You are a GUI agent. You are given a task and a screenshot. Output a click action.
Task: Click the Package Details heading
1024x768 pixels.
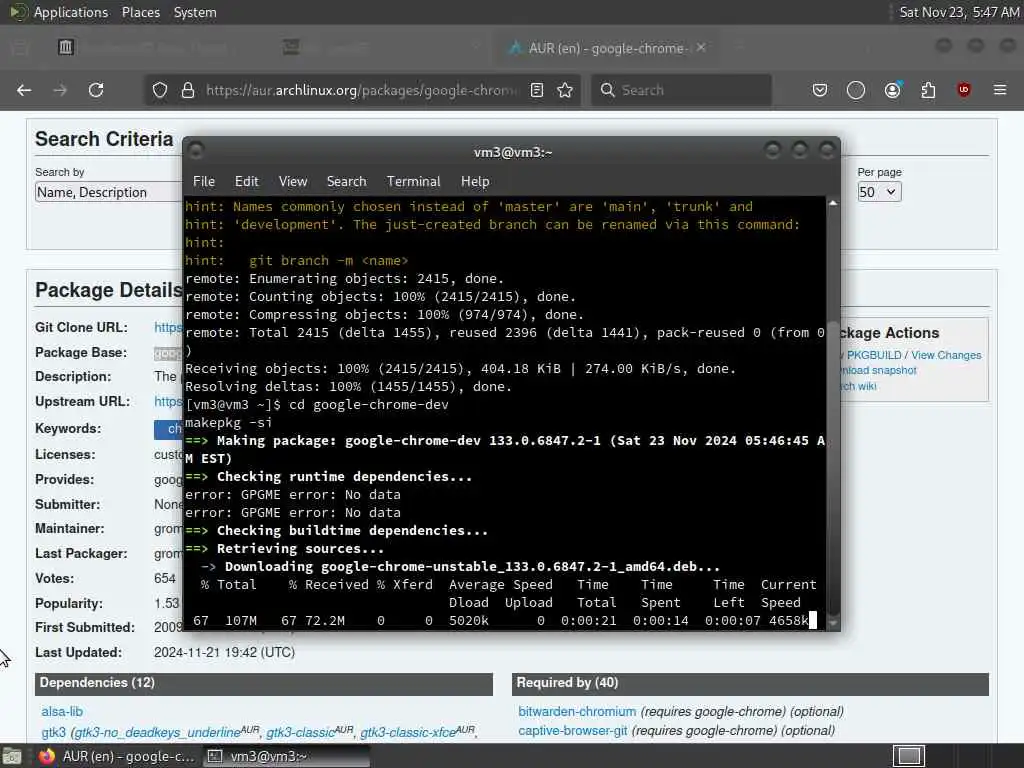pyautogui.click(x=108, y=290)
